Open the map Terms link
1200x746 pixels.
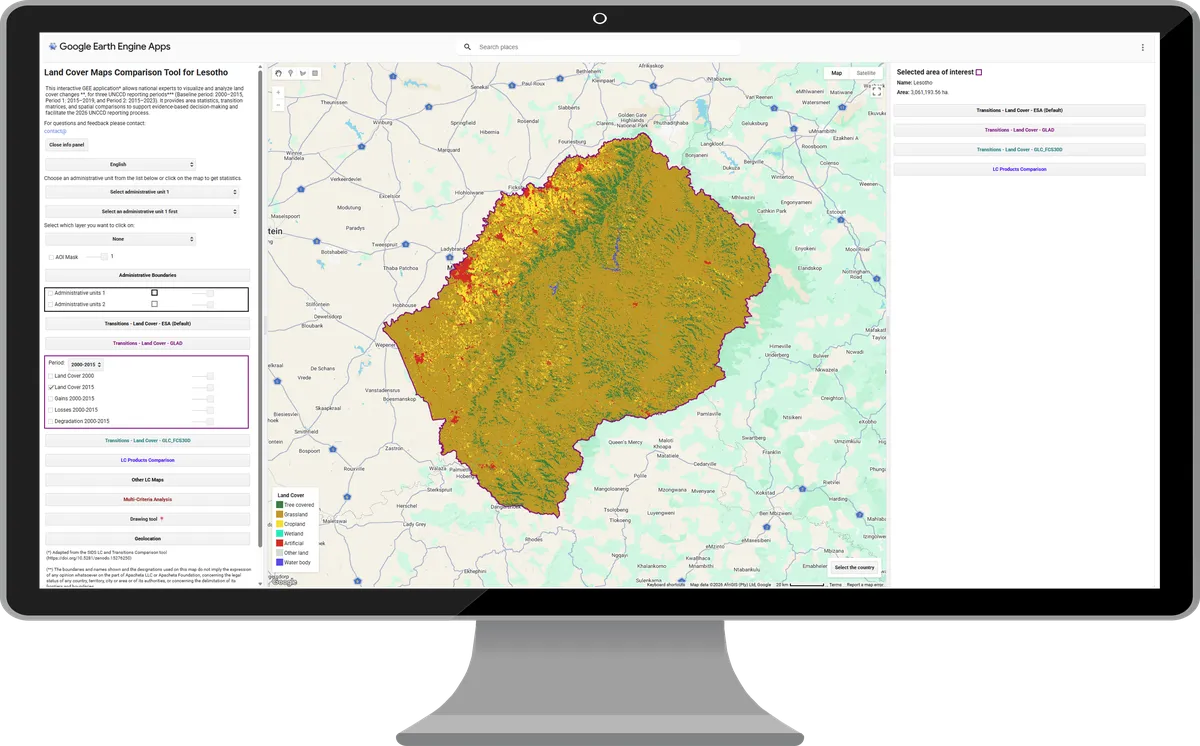pos(835,585)
